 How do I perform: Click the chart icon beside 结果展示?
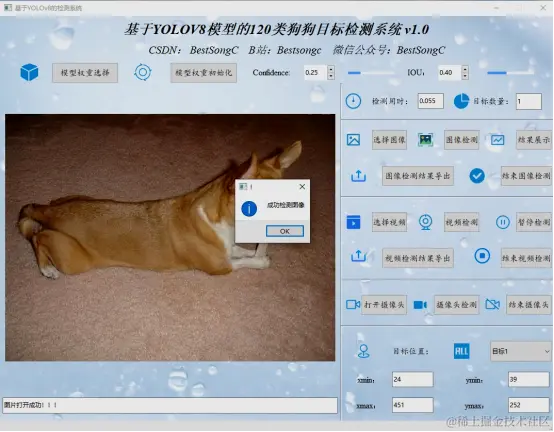497,140
